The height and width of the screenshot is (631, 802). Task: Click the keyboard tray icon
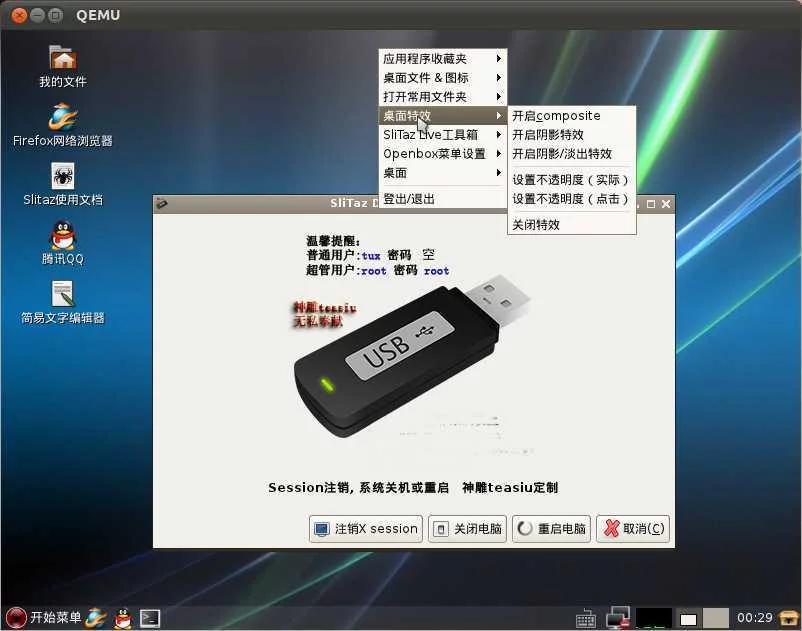pyautogui.click(x=586, y=619)
